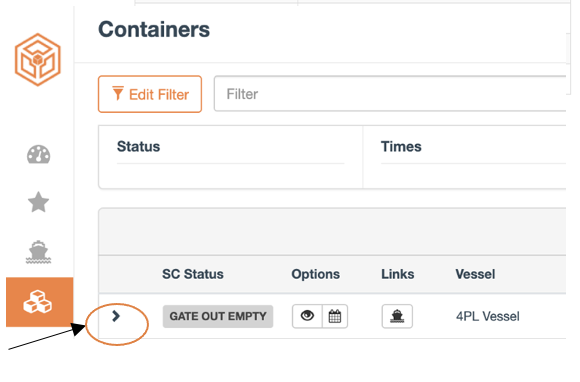Click the GATE OUT EMPTY status badge
580x382 pixels.
218,316
